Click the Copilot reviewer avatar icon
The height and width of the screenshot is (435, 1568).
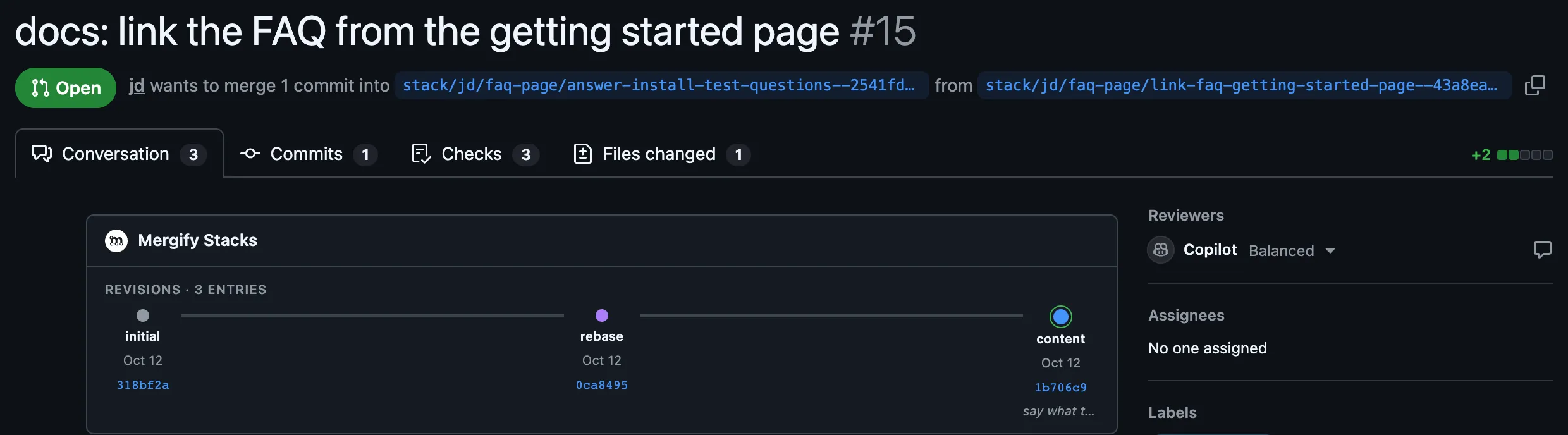click(1161, 250)
